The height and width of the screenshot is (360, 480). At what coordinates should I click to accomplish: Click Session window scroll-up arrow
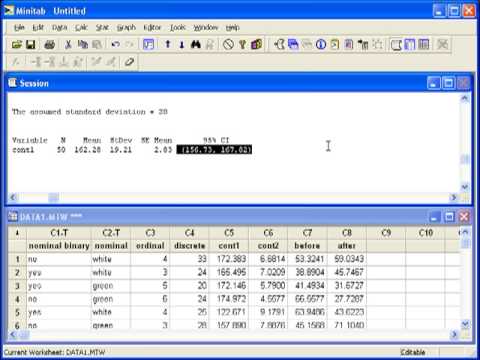465,99
